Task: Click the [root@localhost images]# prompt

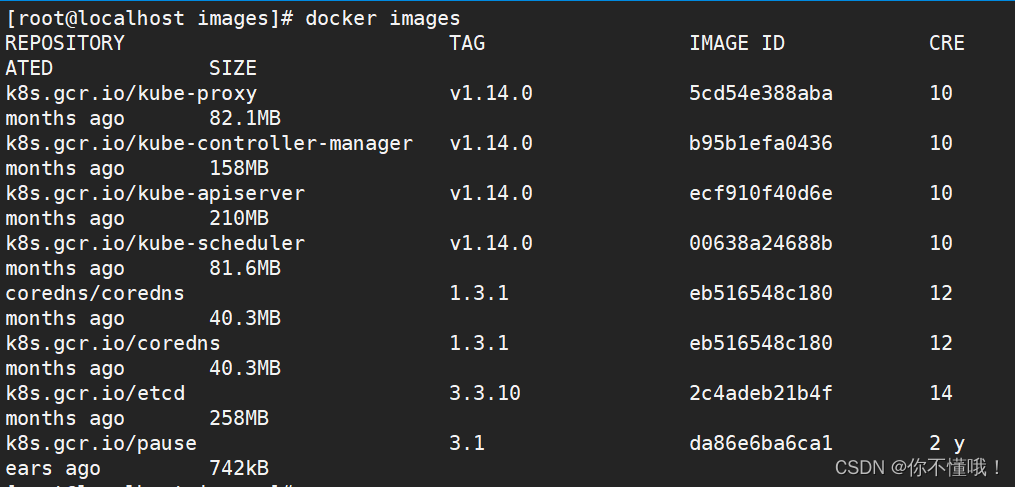Action: pyautogui.click(x=149, y=18)
